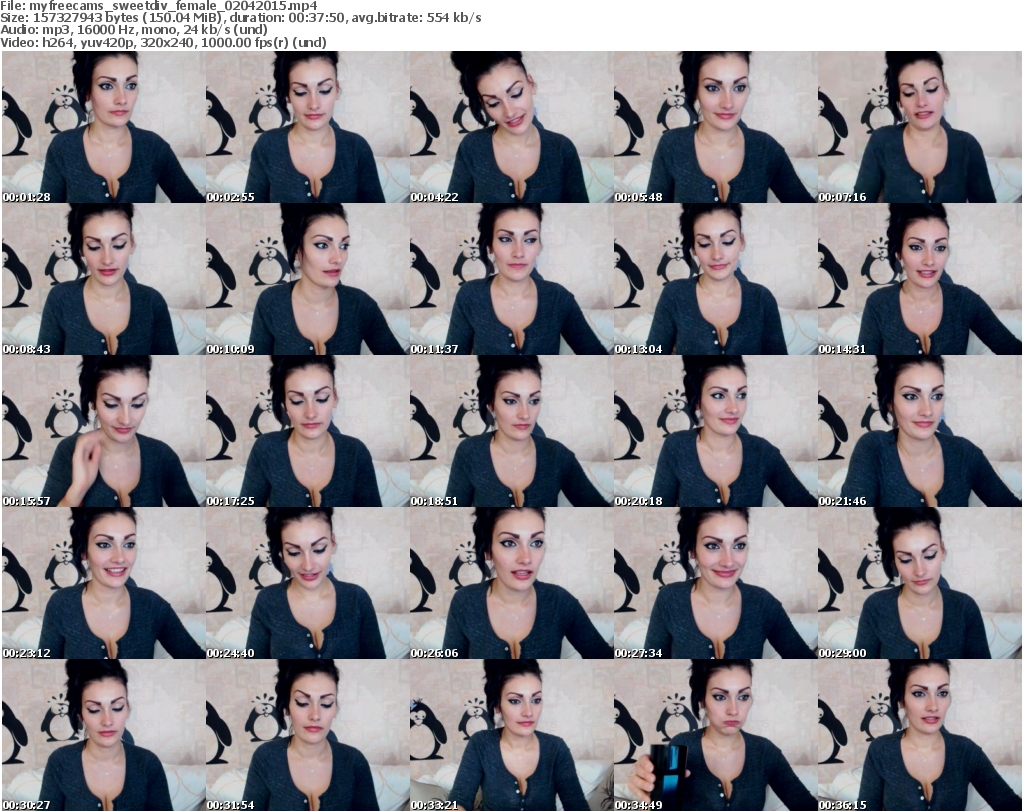1024x811 pixels.
Task: Click the File name header line
Action: (159, 6)
